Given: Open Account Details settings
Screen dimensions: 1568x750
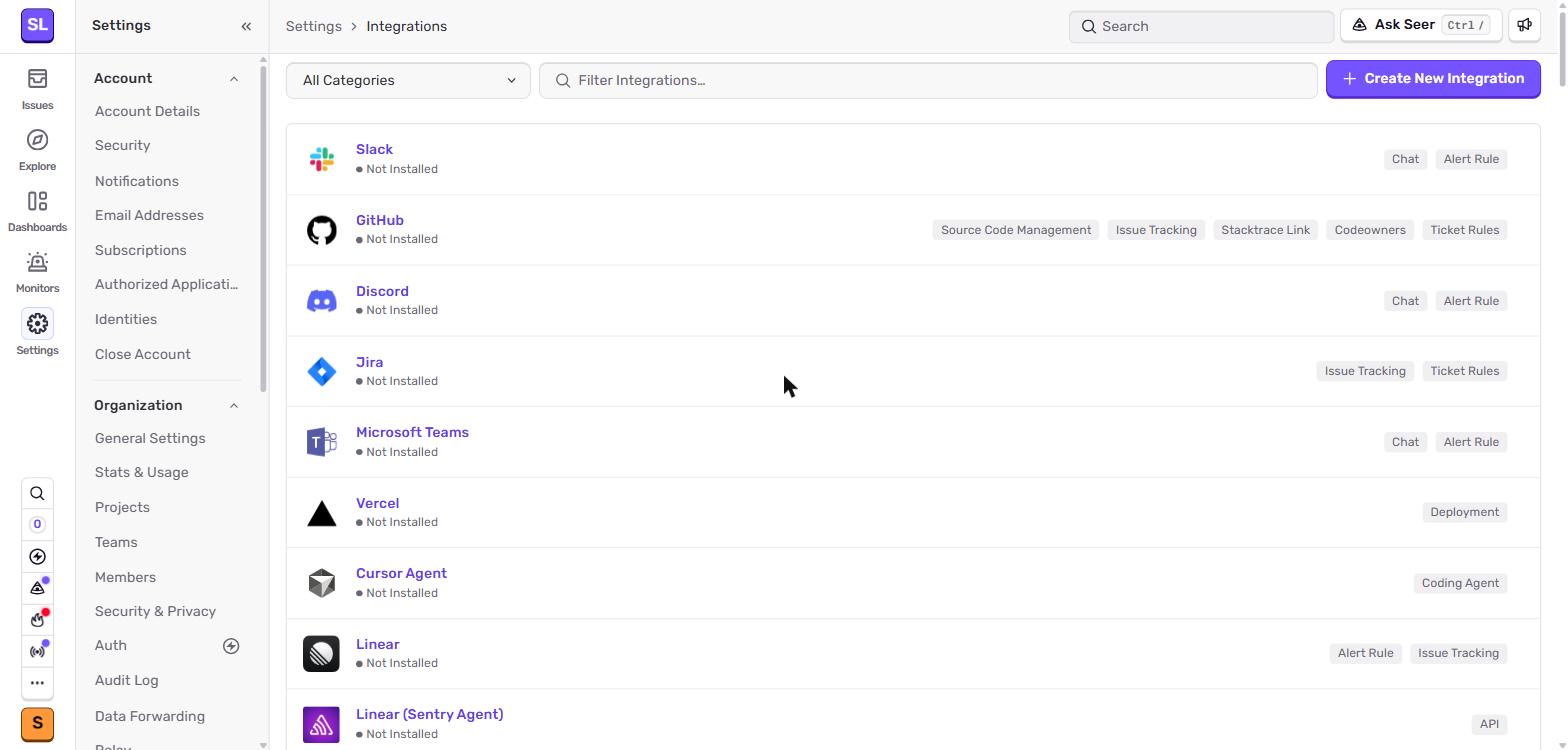Looking at the screenshot, I should pos(147,111).
